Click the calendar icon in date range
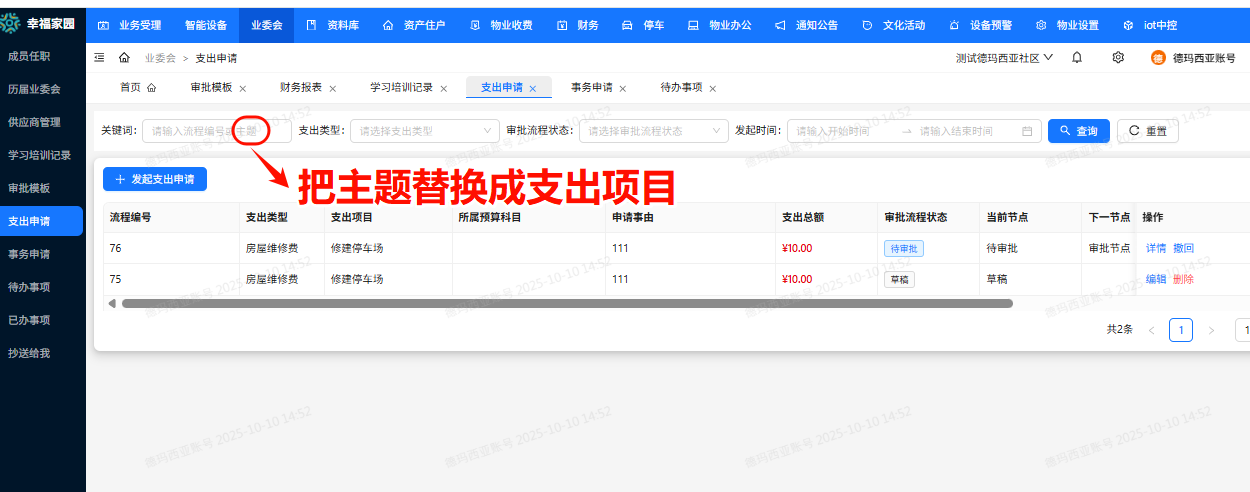 (x=1027, y=131)
